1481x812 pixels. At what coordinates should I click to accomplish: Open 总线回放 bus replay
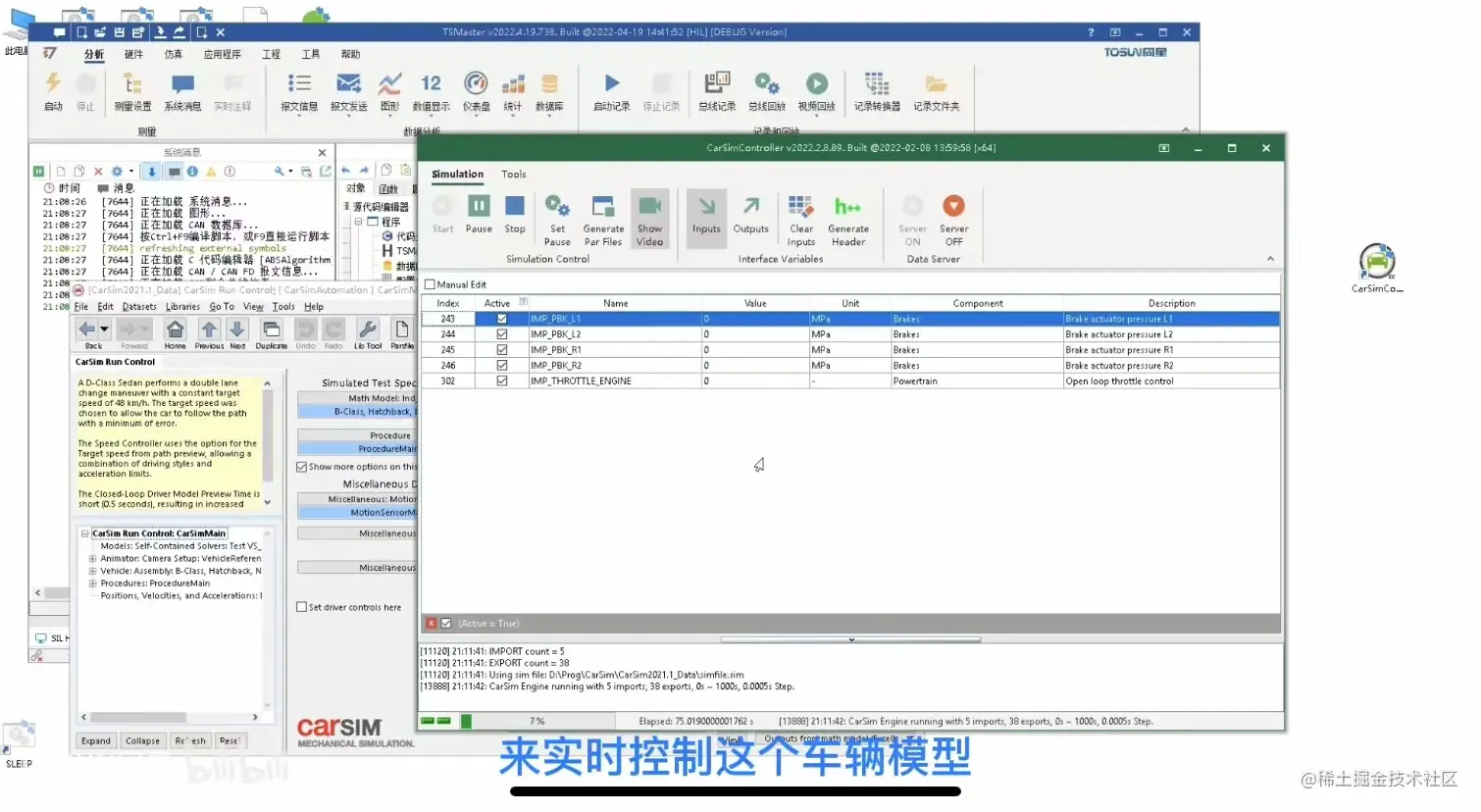[767, 92]
